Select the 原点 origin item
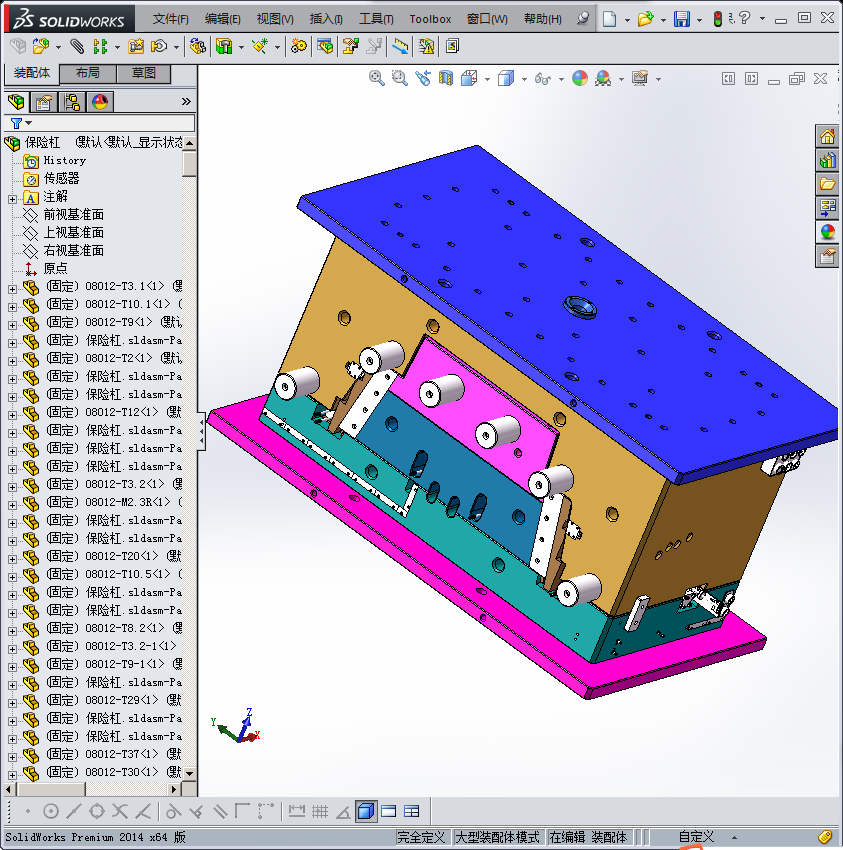This screenshot has width=843, height=850. pyautogui.click(x=55, y=268)
